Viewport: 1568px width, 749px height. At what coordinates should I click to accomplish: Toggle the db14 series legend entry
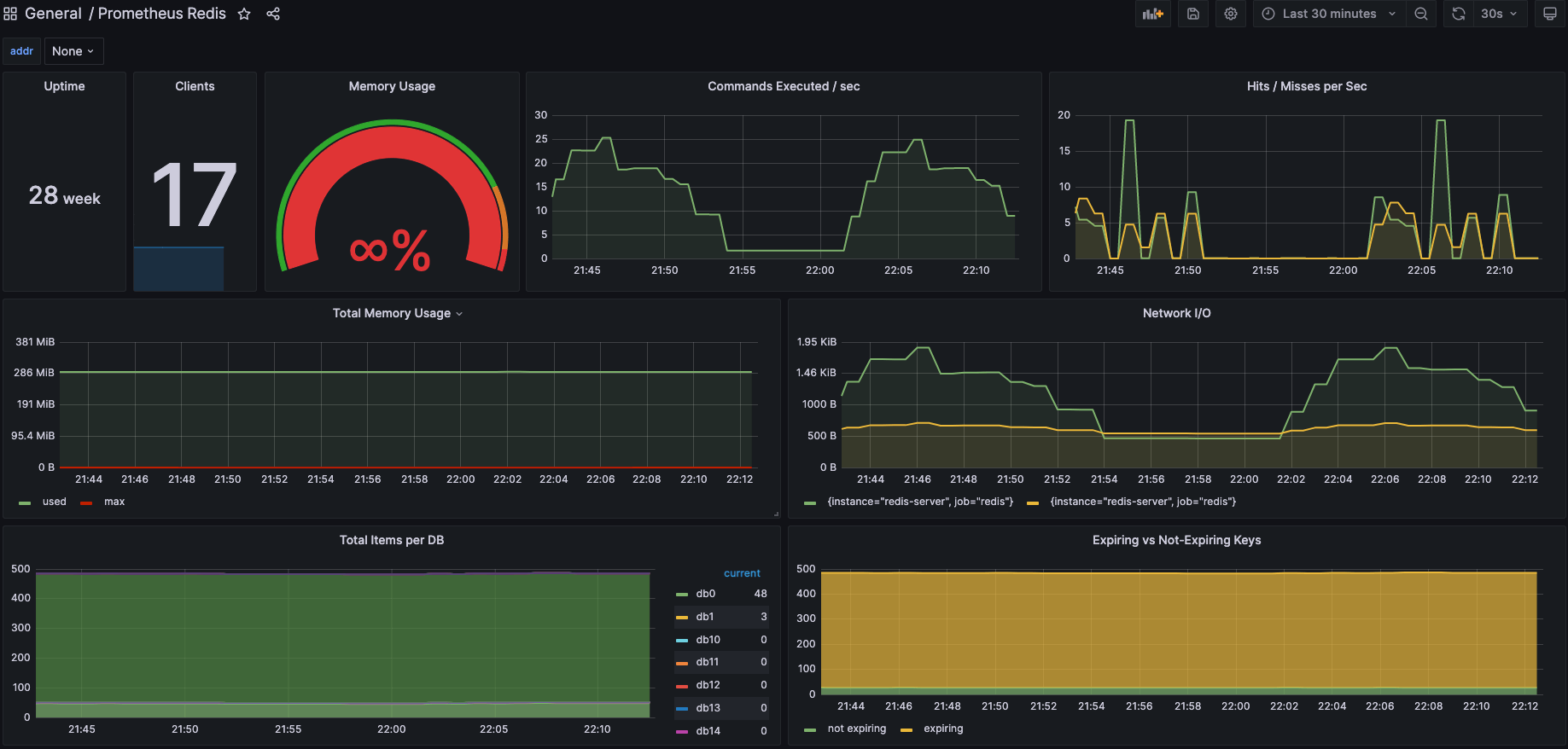coord(708,731)
